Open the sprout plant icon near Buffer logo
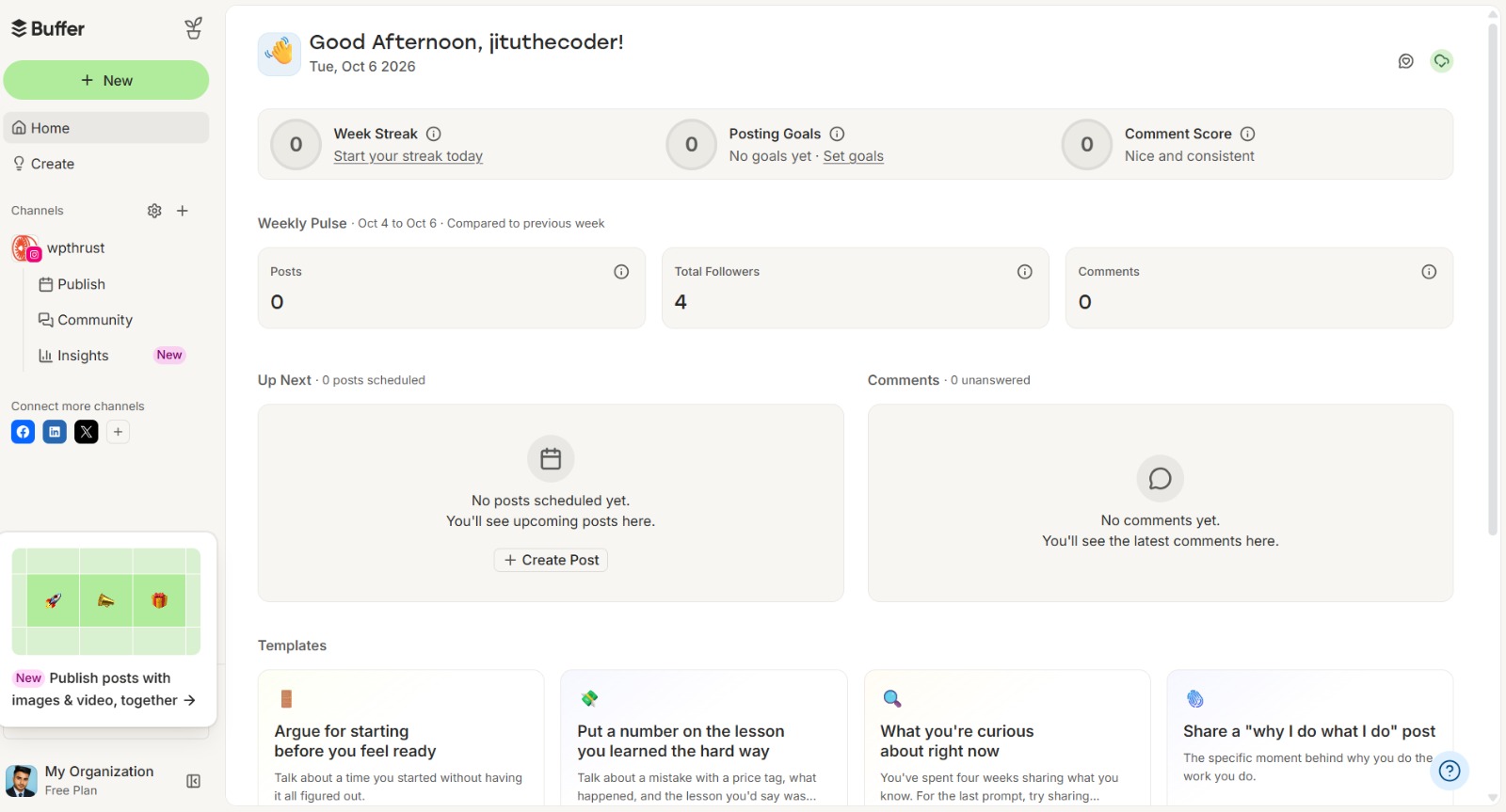Viewport: 1506px width, 812px height. 194,29
